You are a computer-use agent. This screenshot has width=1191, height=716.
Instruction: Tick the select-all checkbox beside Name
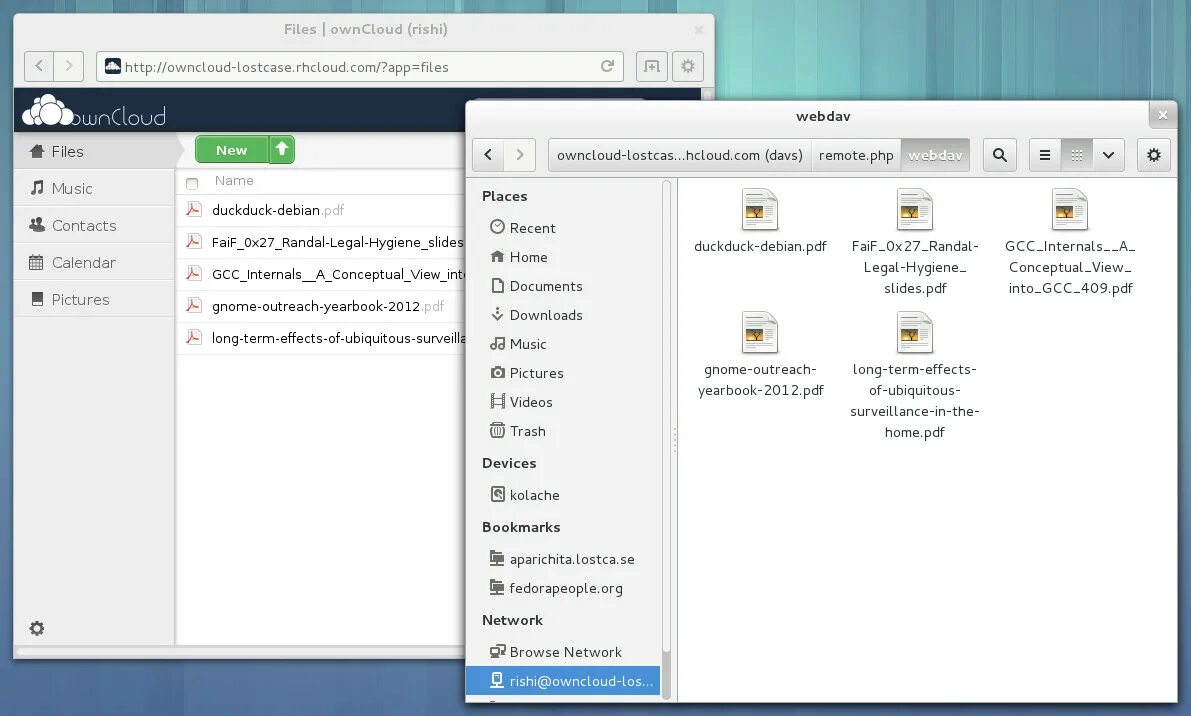(x=192, y=183)
